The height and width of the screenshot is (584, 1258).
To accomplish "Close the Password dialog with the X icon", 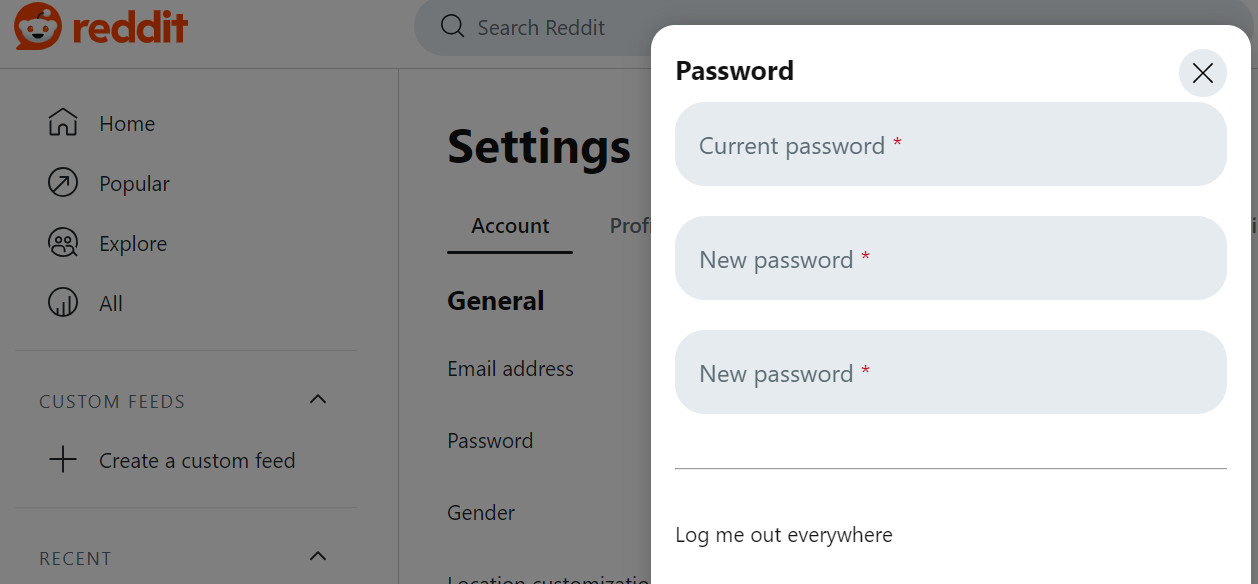I will click(x=1202, y=73).
